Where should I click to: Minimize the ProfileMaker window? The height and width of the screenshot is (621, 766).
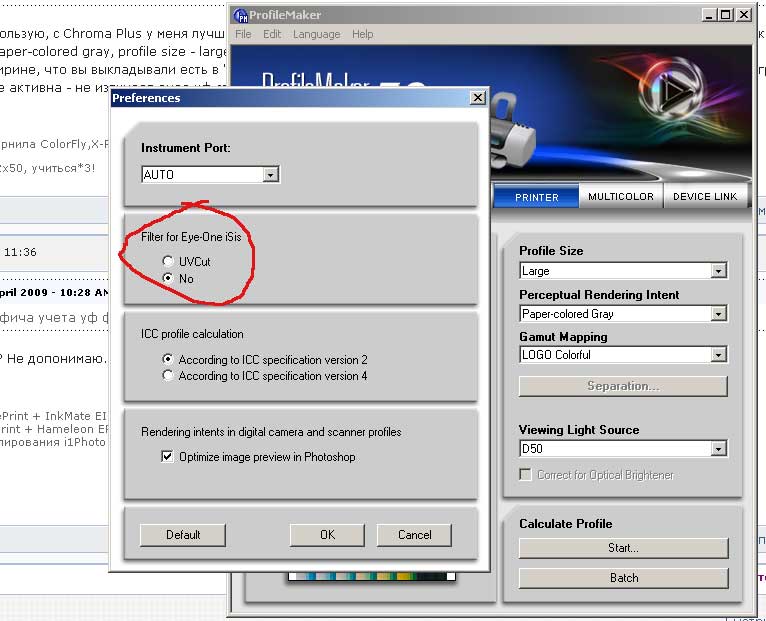709,15
